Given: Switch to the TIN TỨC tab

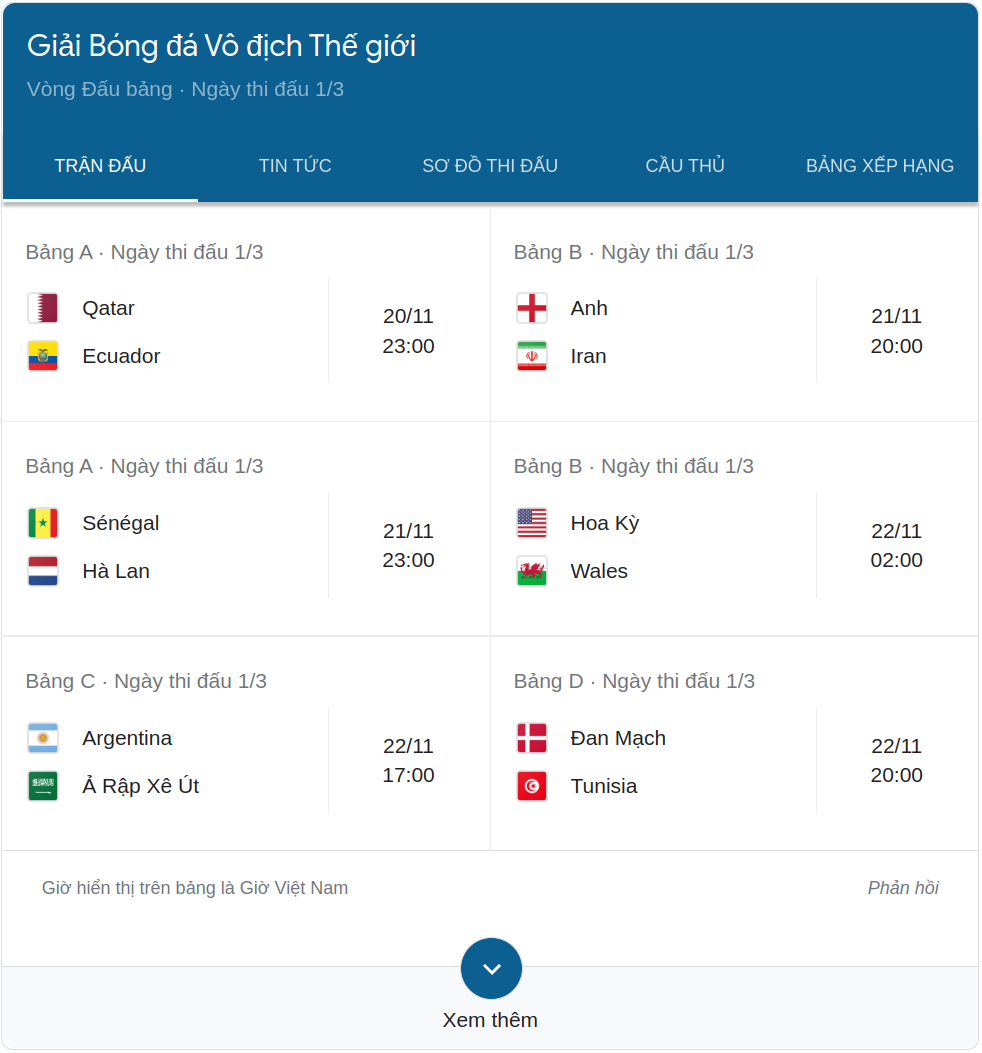Looking at the screenshot, I should pyautogui.click(x=295, y=166).
